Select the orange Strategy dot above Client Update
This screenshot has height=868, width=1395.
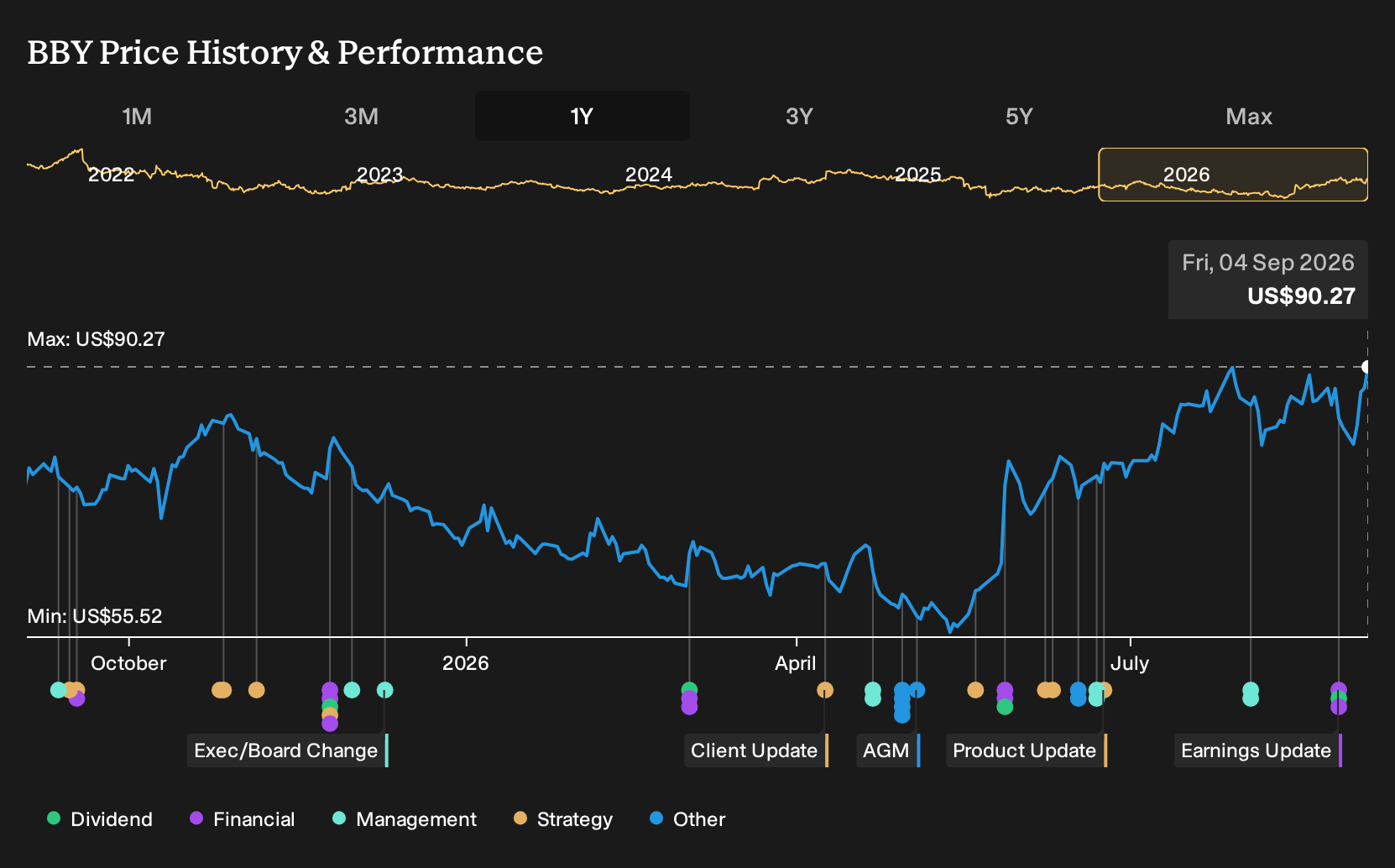coord(825,690)
